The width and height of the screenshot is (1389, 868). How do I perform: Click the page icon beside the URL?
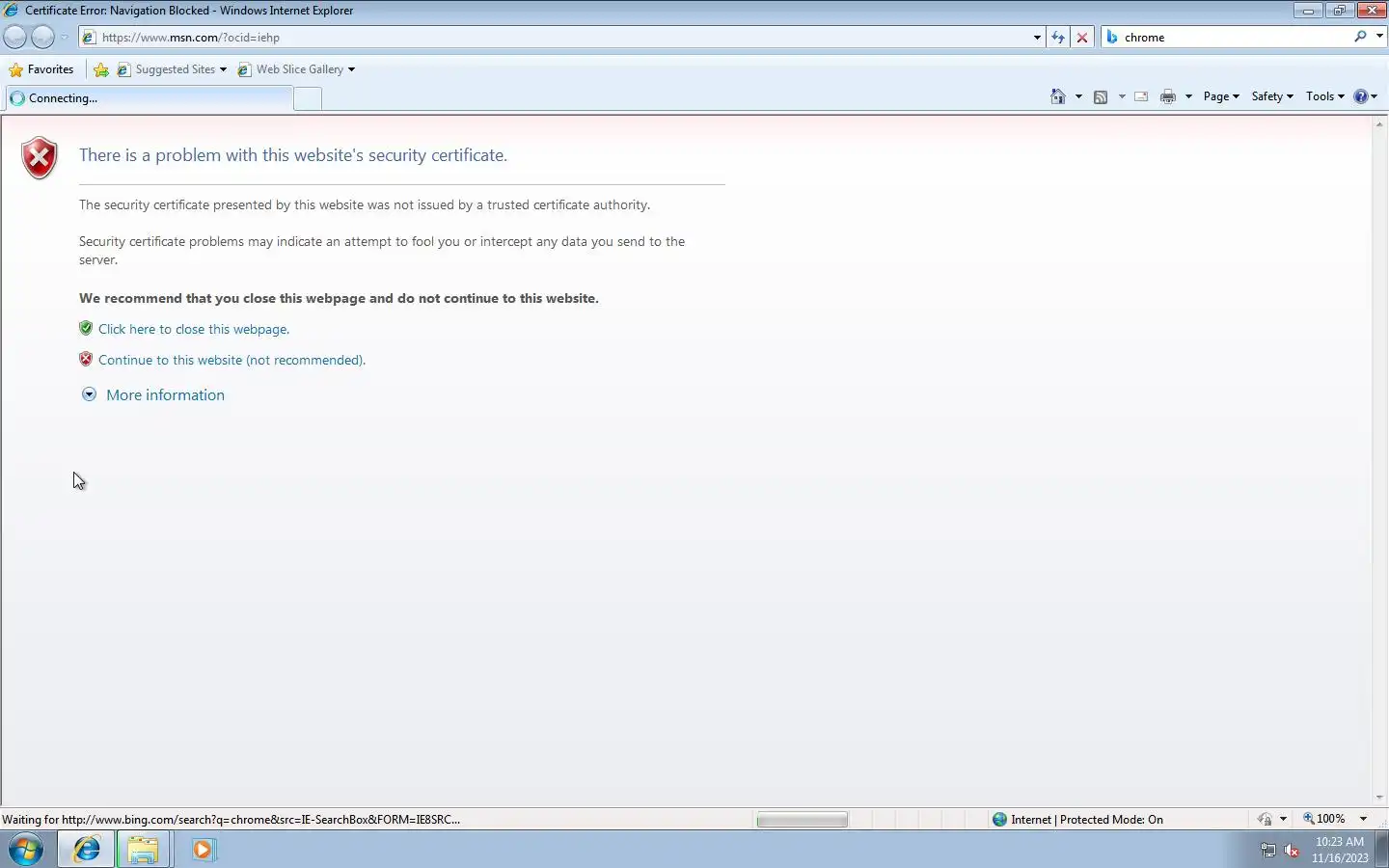point(89,38)
